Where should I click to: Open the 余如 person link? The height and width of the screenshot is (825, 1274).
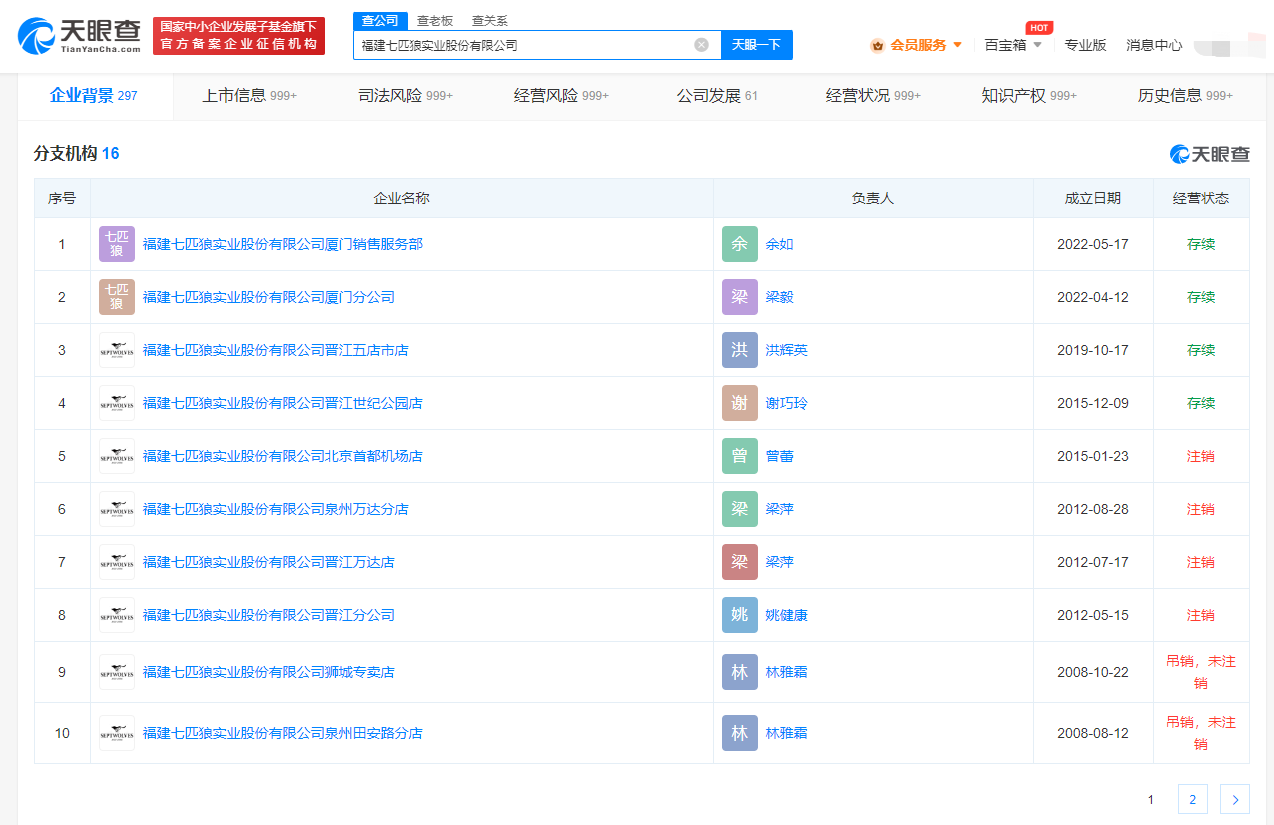coord(780,244)
